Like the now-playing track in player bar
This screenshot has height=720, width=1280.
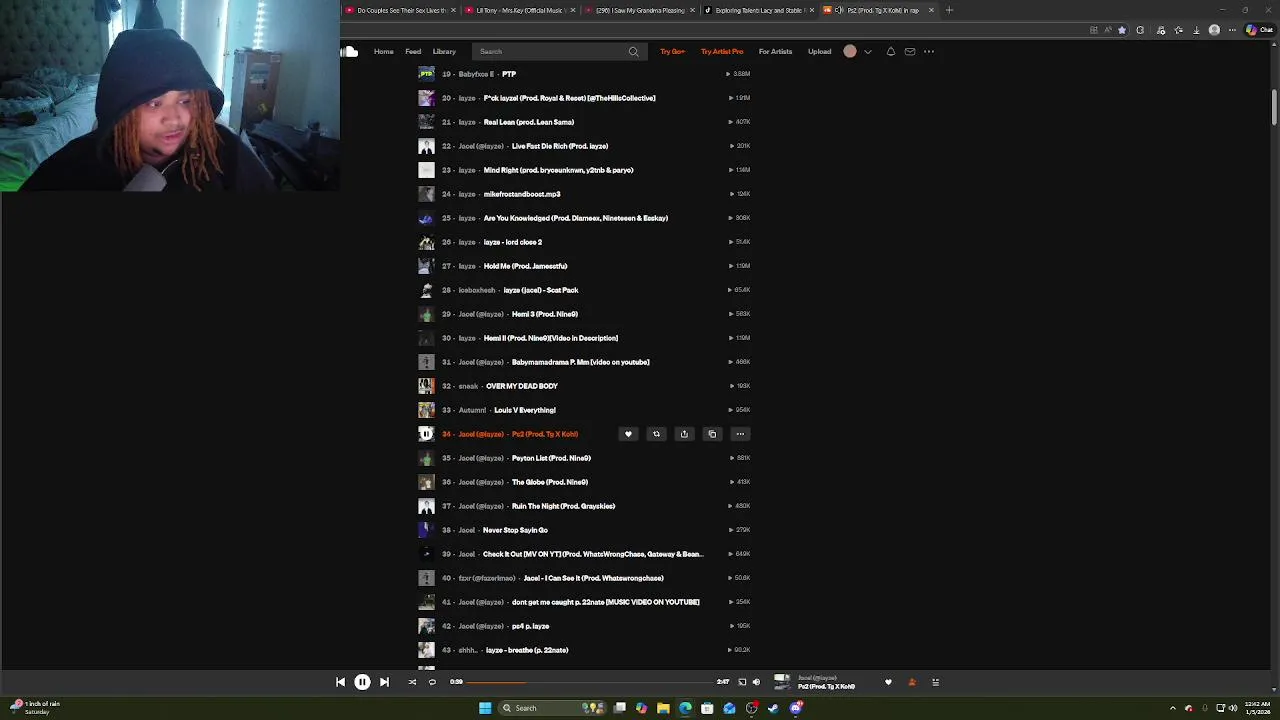tap(888, 682)
